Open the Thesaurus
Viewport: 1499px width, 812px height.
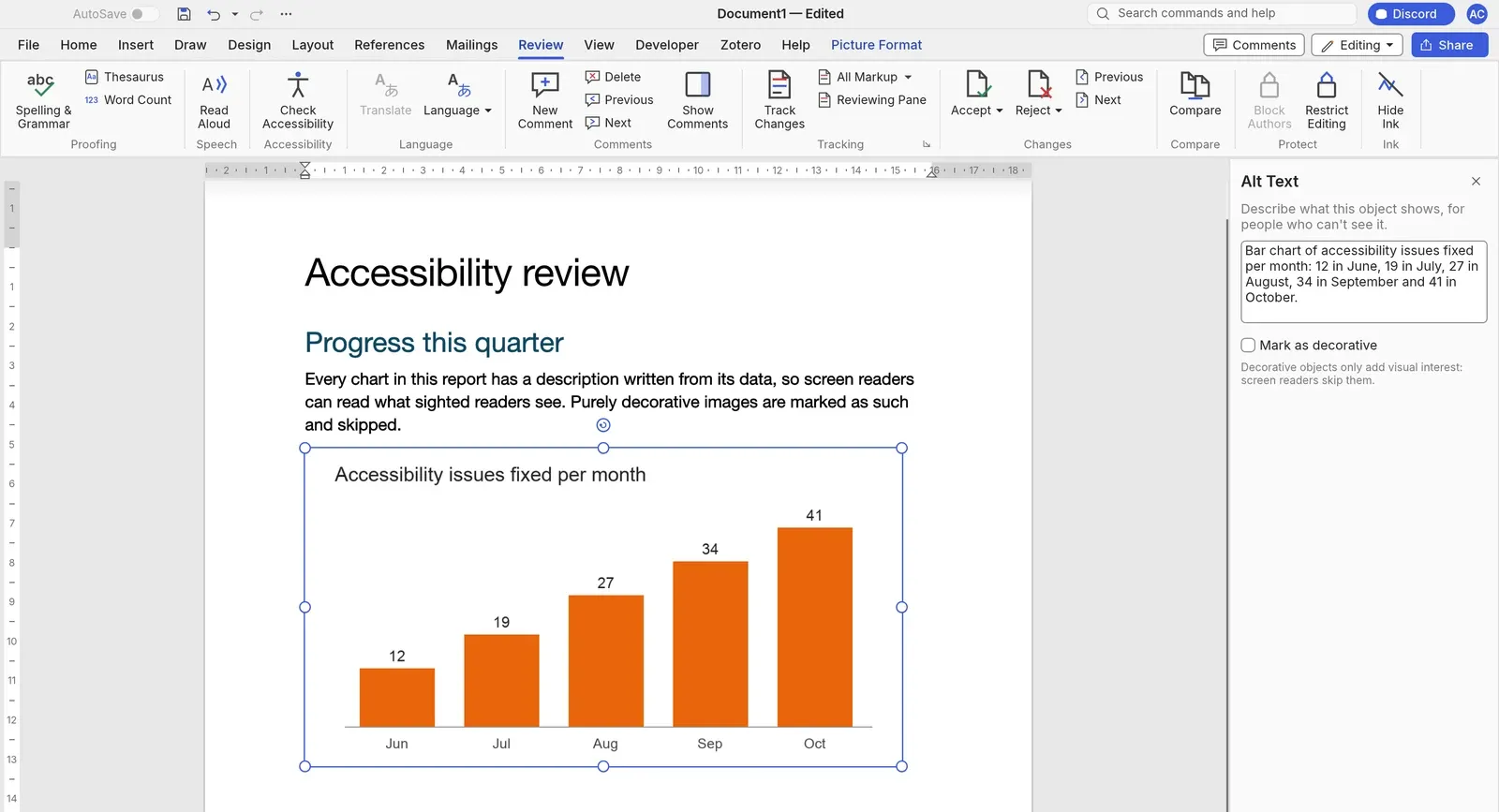tap(125, 77)
